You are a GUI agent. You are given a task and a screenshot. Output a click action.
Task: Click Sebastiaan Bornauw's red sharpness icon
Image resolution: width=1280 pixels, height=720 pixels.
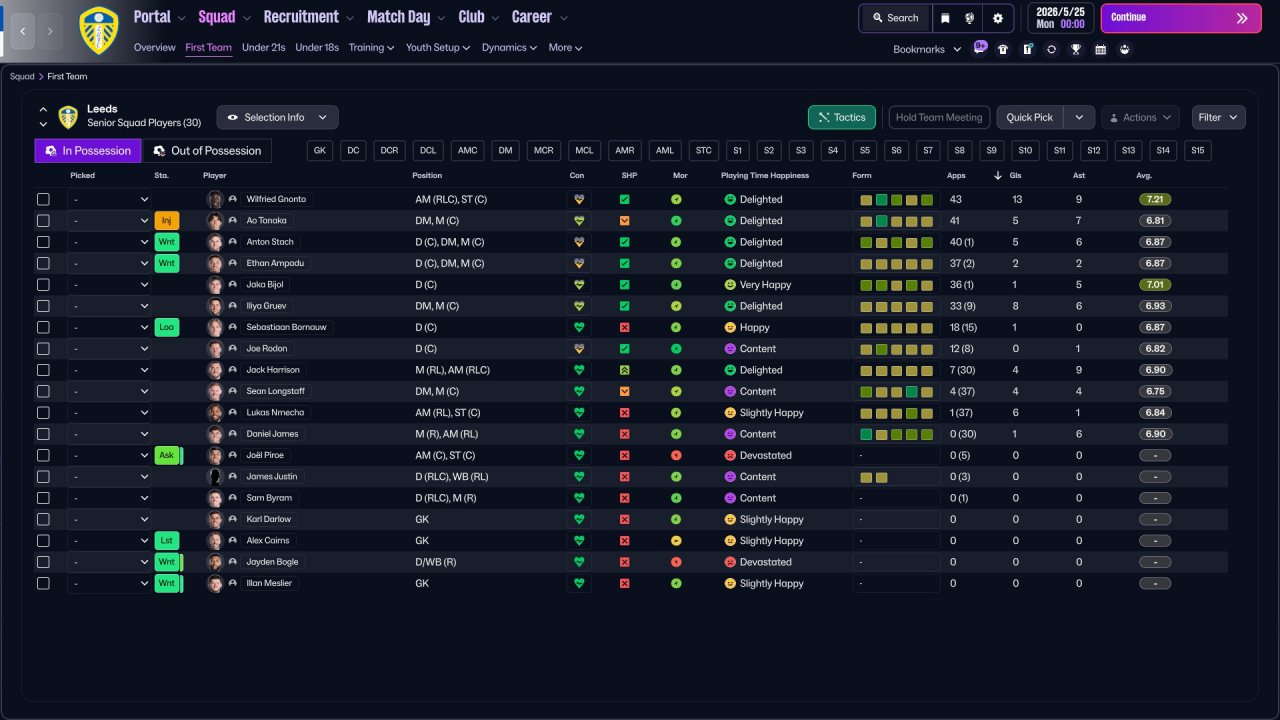(x=625, y=327)
